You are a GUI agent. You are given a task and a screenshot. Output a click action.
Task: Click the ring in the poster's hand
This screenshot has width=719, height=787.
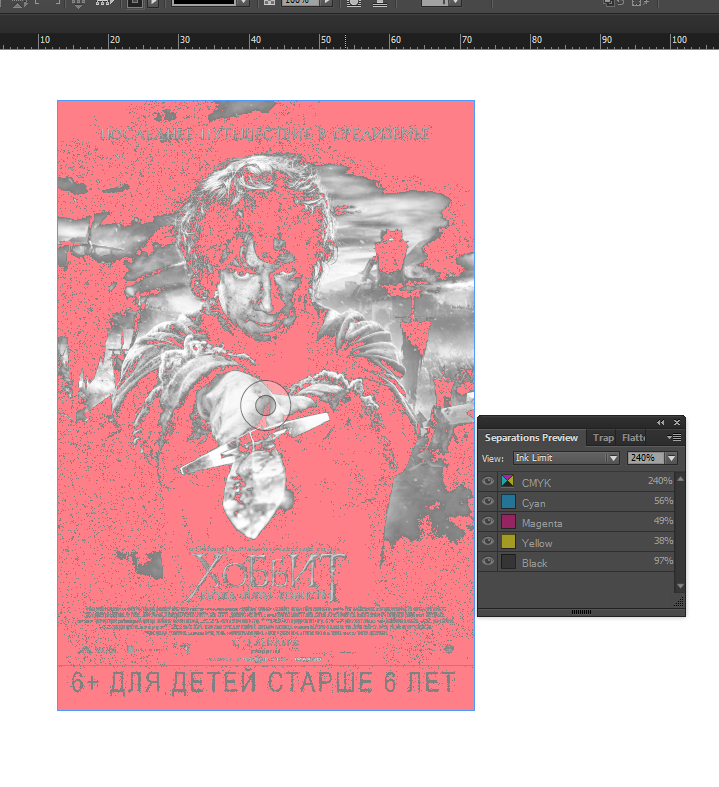coord(265,405)
